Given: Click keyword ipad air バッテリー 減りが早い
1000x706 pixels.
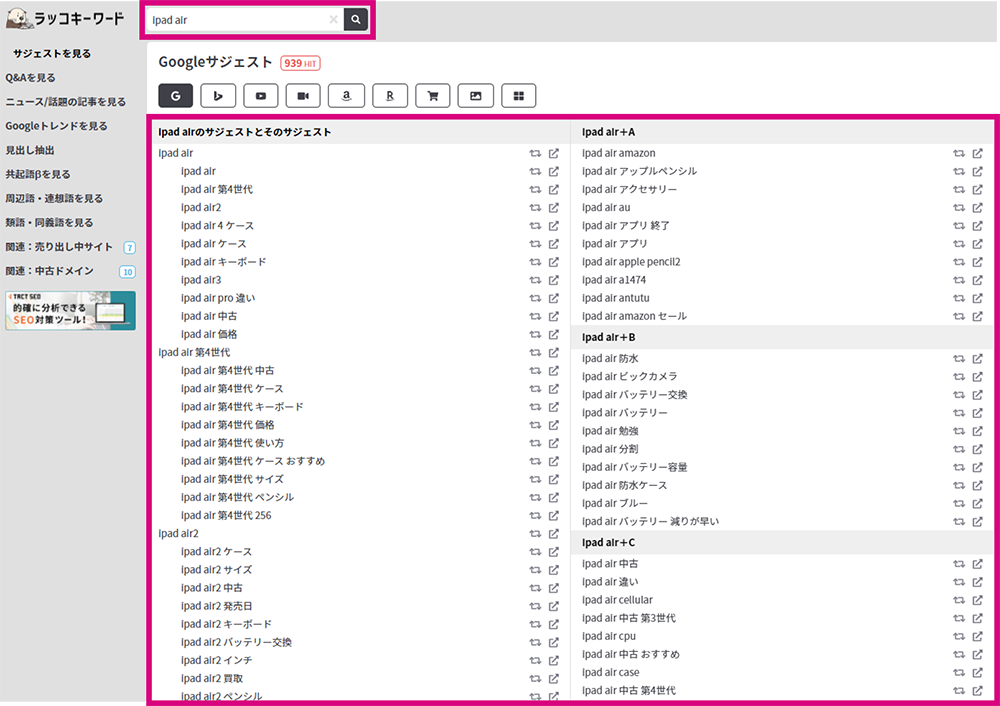Looking at the screenshot, I should [x=650, y=522].
